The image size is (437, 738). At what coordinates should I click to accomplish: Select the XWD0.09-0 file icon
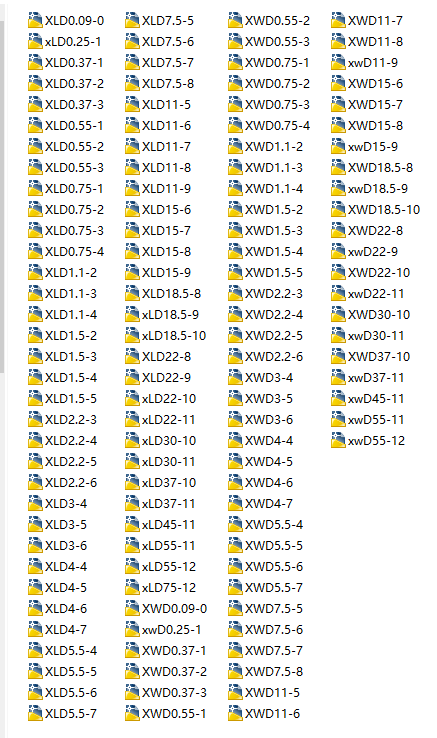132,609
